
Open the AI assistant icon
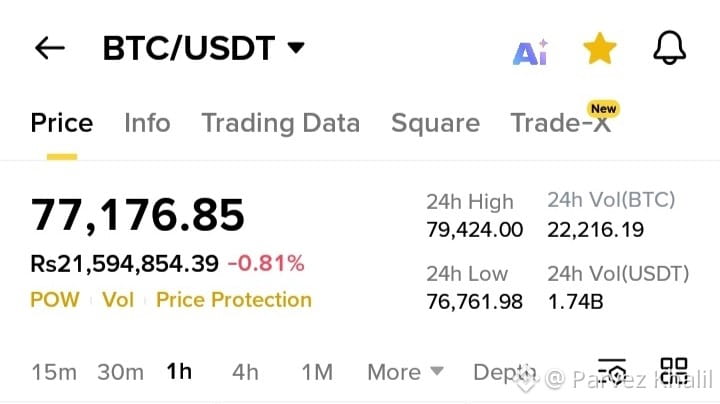pyautogui.click(x=530, y=52)
